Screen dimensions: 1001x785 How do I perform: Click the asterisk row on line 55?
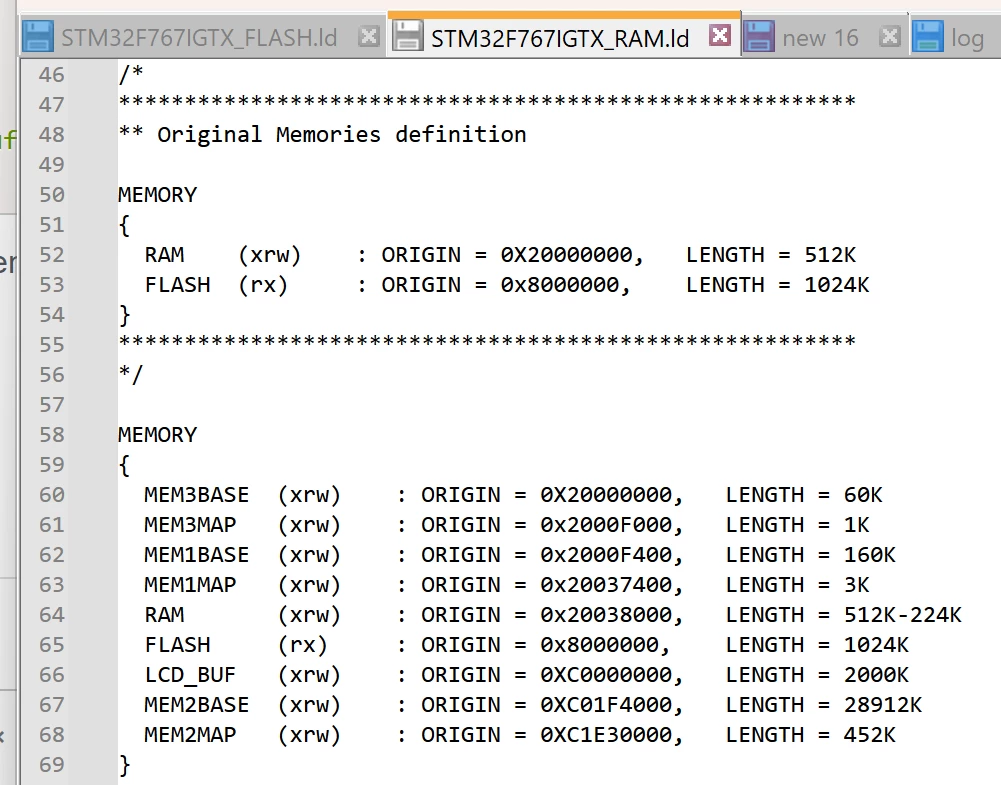click(x=487, y=342)
